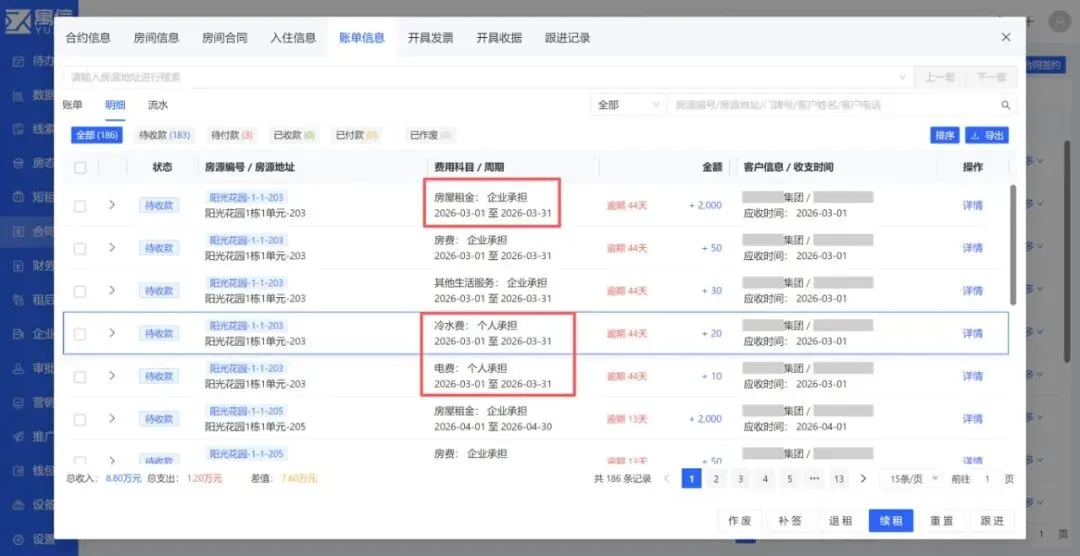Expand the 房屋租金 2026-03-01 row chevron
This screenshot has width=1080, height=556.
click(x=112, y=205)
